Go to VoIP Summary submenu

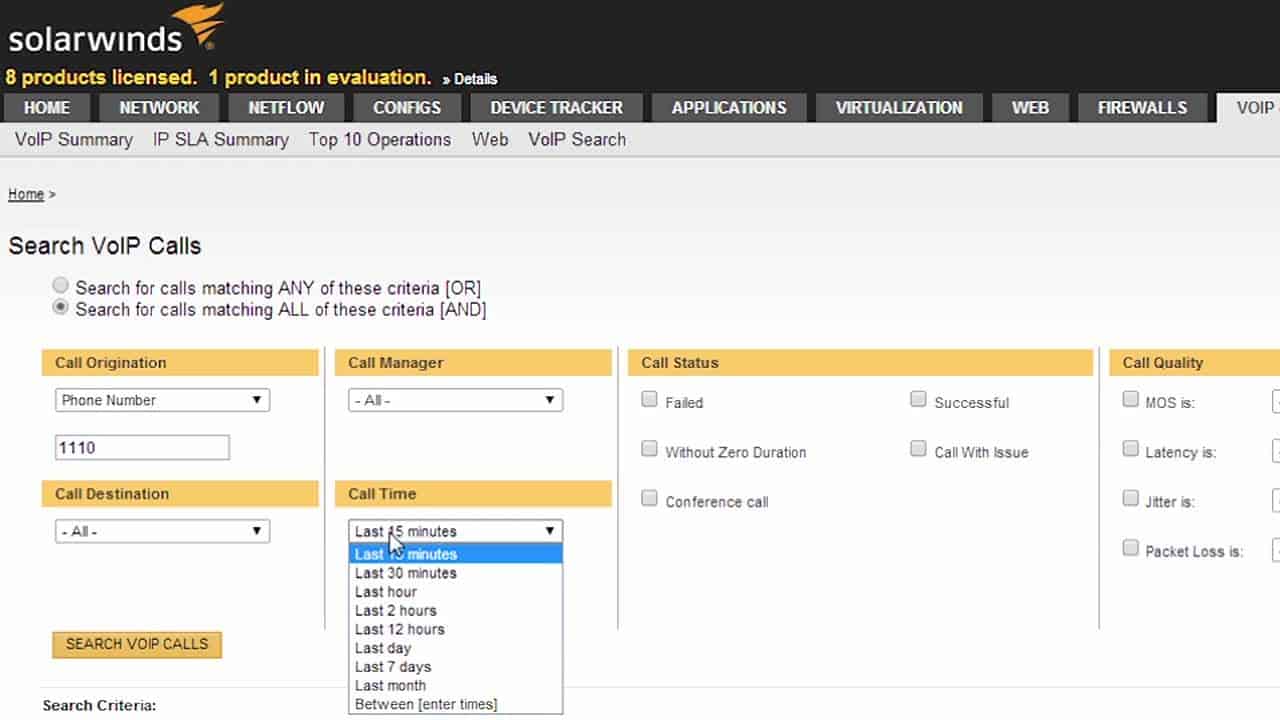(74, 140)
